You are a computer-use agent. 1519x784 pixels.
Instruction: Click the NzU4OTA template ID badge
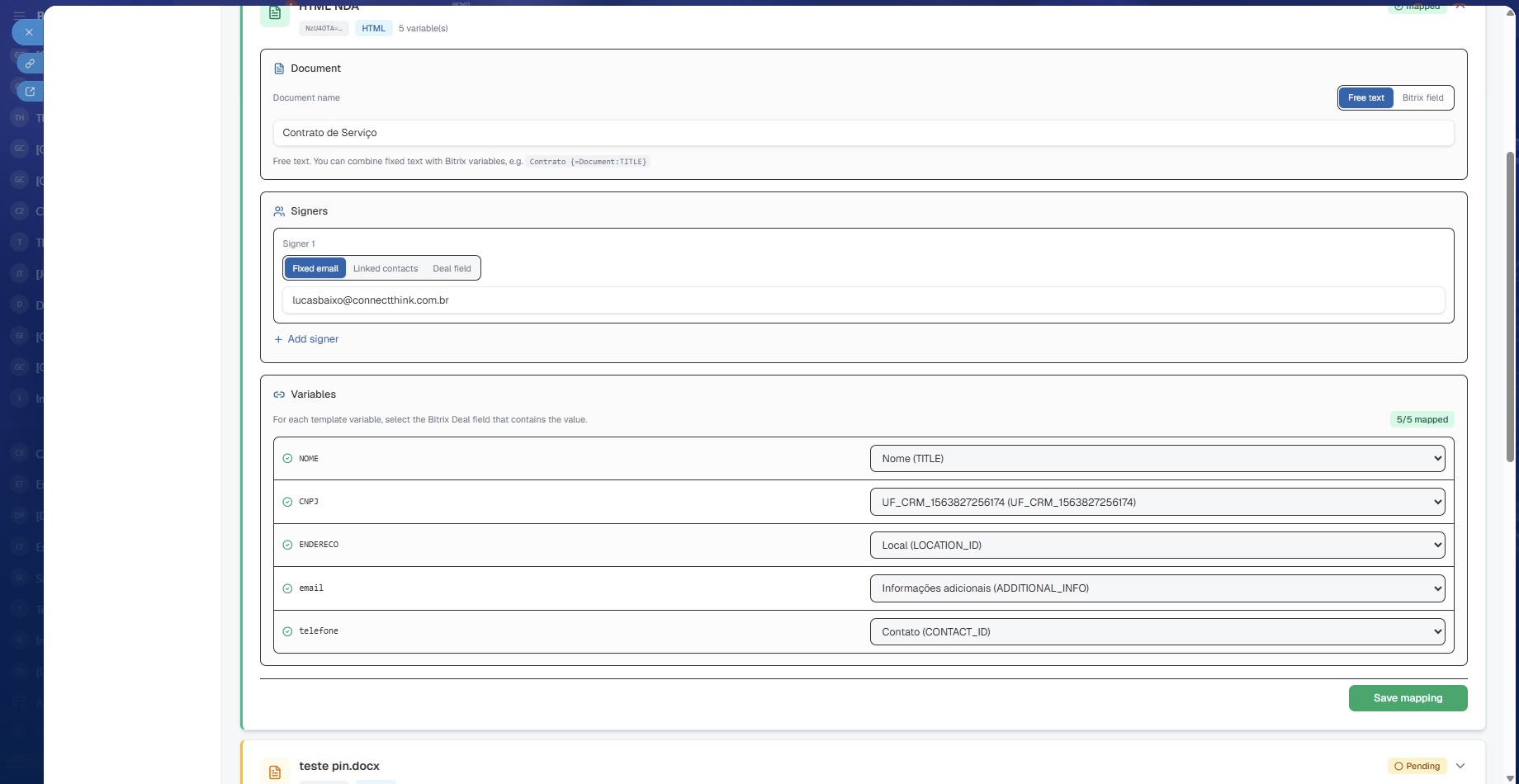click(x=324, y=28)
